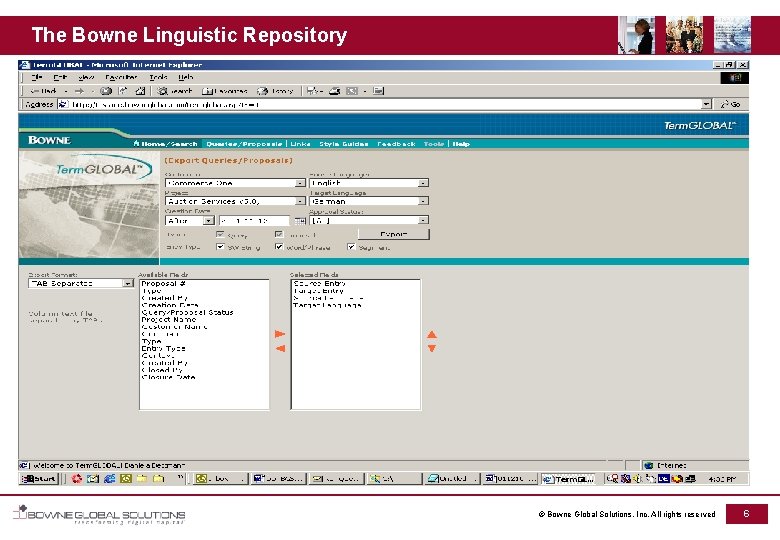This screenshot has width=780, height=540.
Task: Open the Favorites toolbar button
Action: tap(224, 91)
